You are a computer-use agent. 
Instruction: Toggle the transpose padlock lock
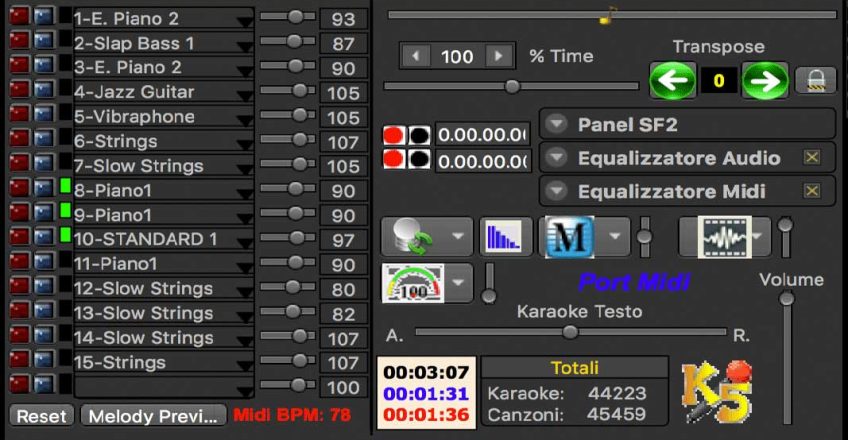coord(815,80)
